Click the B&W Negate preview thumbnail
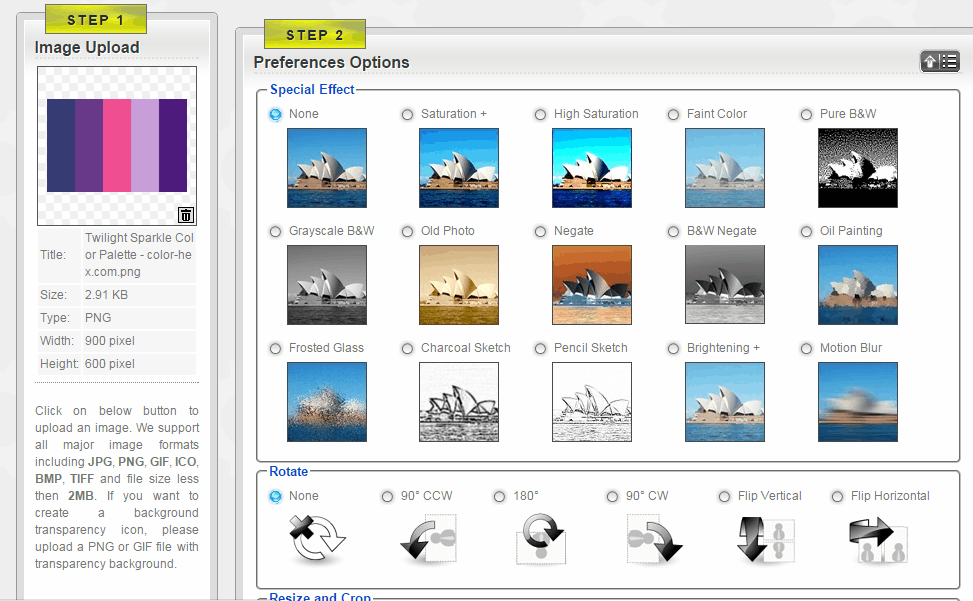 pos(725,285)
